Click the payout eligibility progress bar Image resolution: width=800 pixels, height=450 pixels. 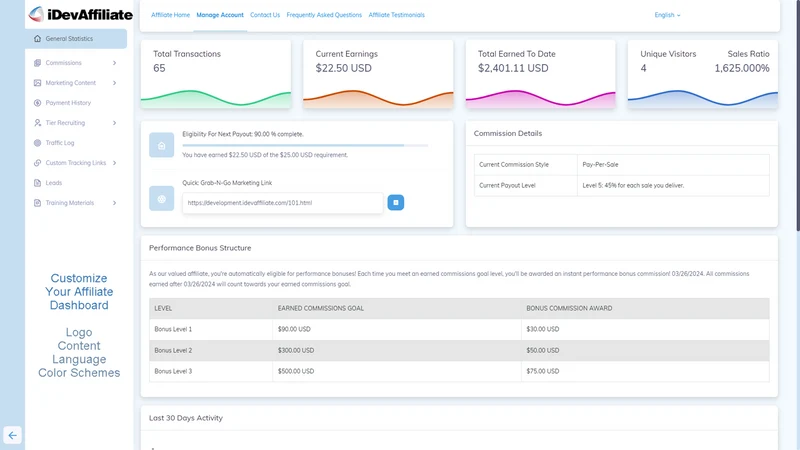pyautogui.click(x=305, y=145)
